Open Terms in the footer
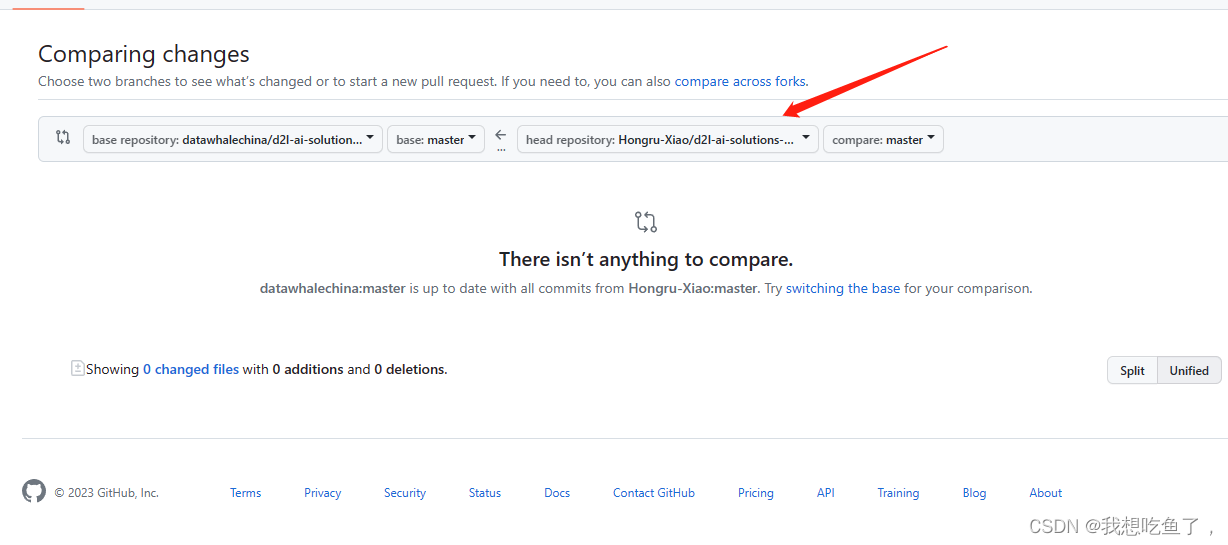 point(245,493)
